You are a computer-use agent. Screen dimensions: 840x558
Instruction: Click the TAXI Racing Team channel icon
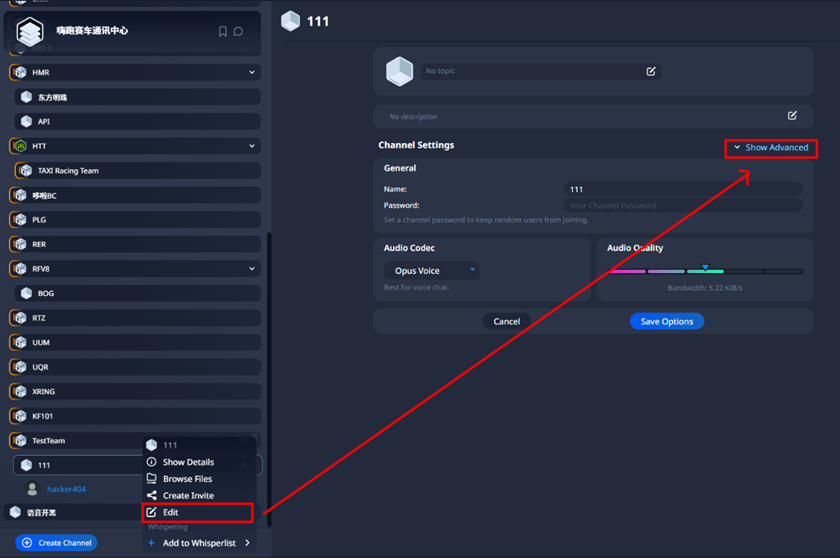tap(25, 171)
